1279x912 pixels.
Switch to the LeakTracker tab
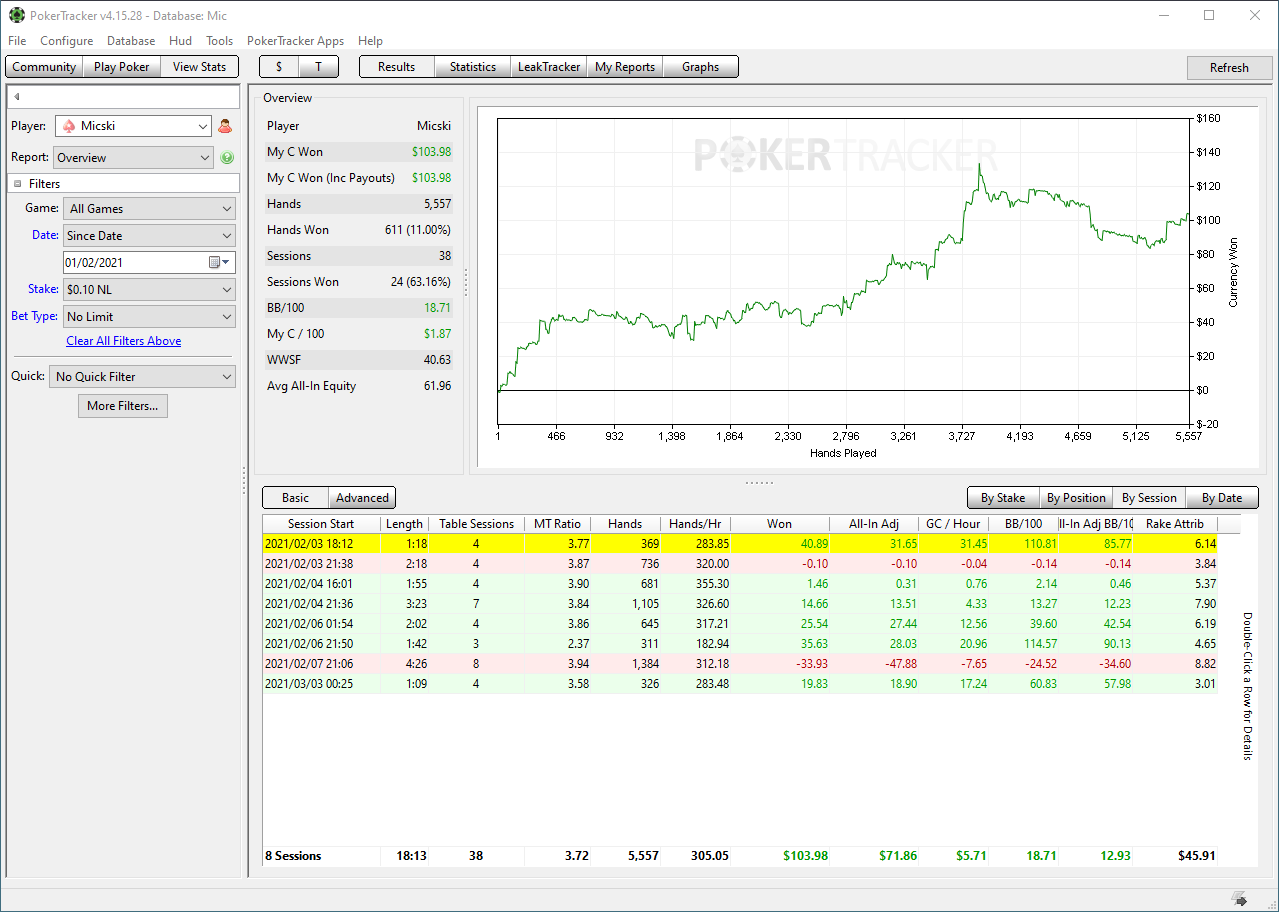pyautogui.click(x=549, y=67)
